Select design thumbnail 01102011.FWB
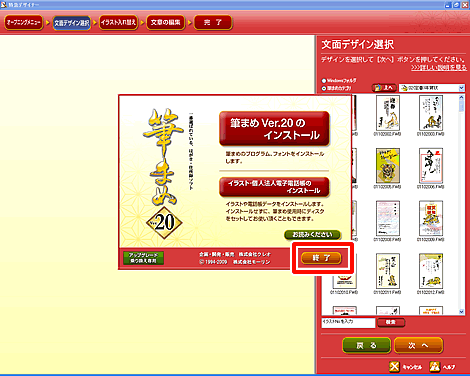 [388, 271]
